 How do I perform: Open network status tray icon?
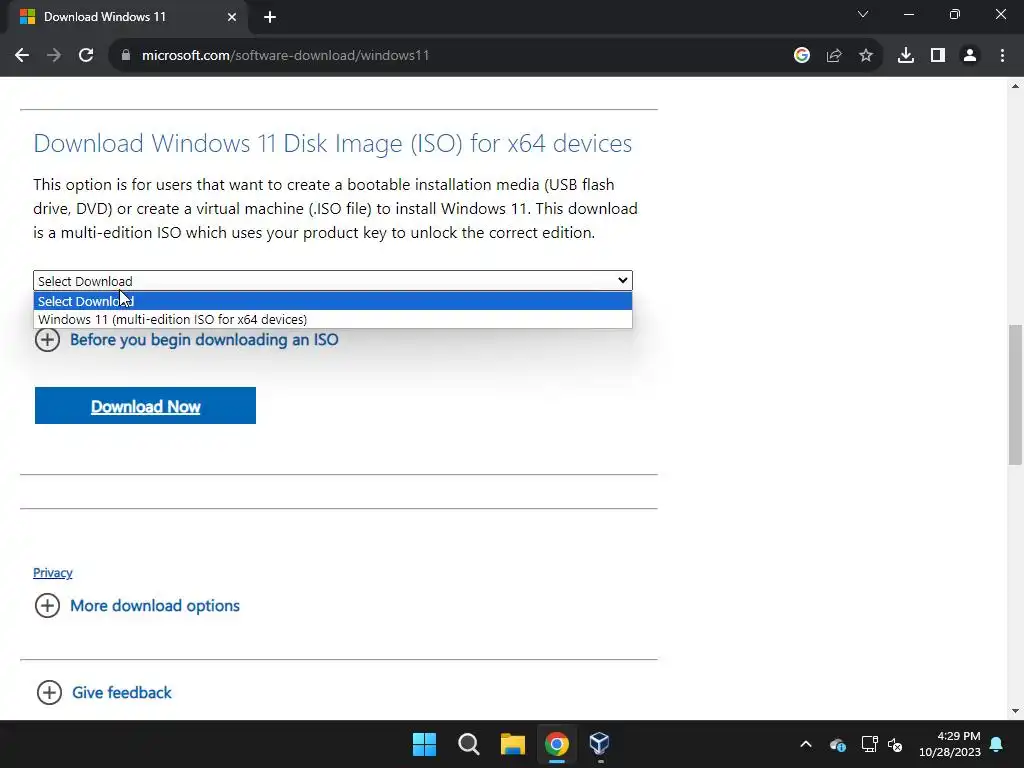coord(869,744)
